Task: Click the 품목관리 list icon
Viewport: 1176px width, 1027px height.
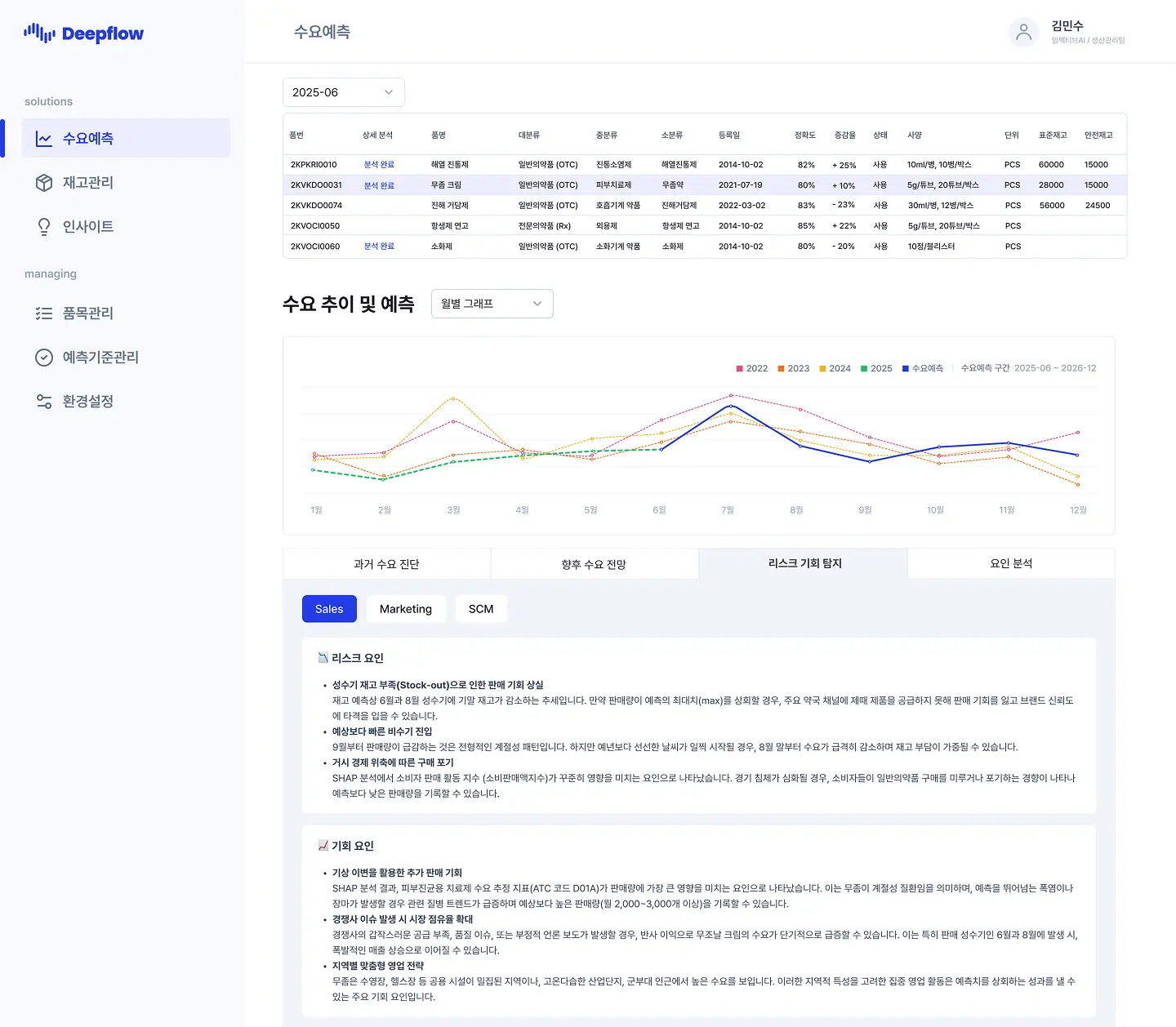Action: [44, 313]
